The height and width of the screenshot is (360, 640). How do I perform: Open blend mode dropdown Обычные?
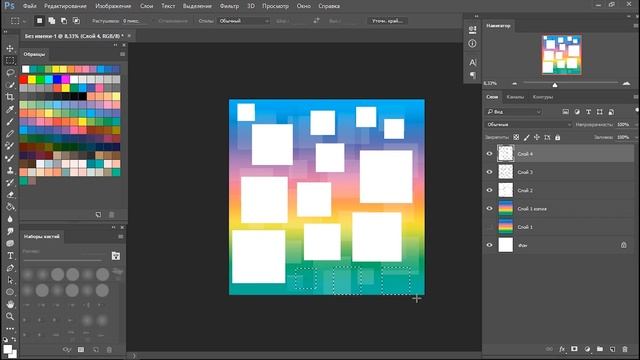pos(528,124)
